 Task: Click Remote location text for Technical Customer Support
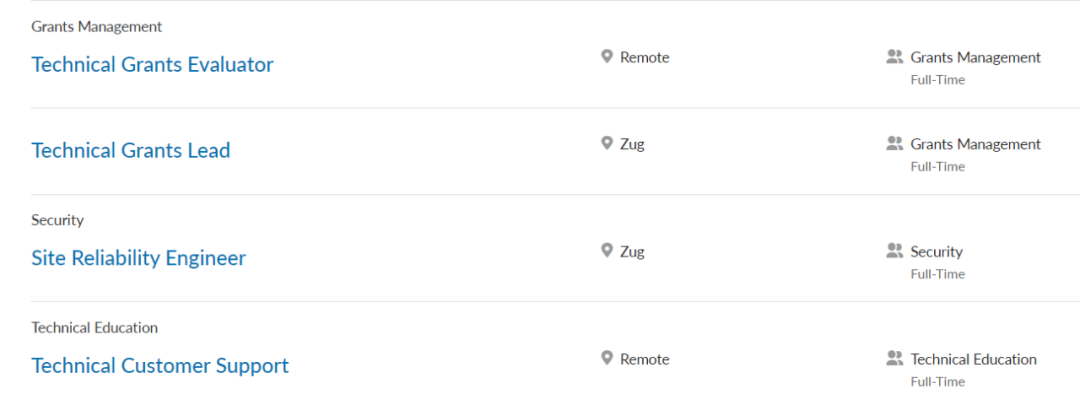point(645,359)
